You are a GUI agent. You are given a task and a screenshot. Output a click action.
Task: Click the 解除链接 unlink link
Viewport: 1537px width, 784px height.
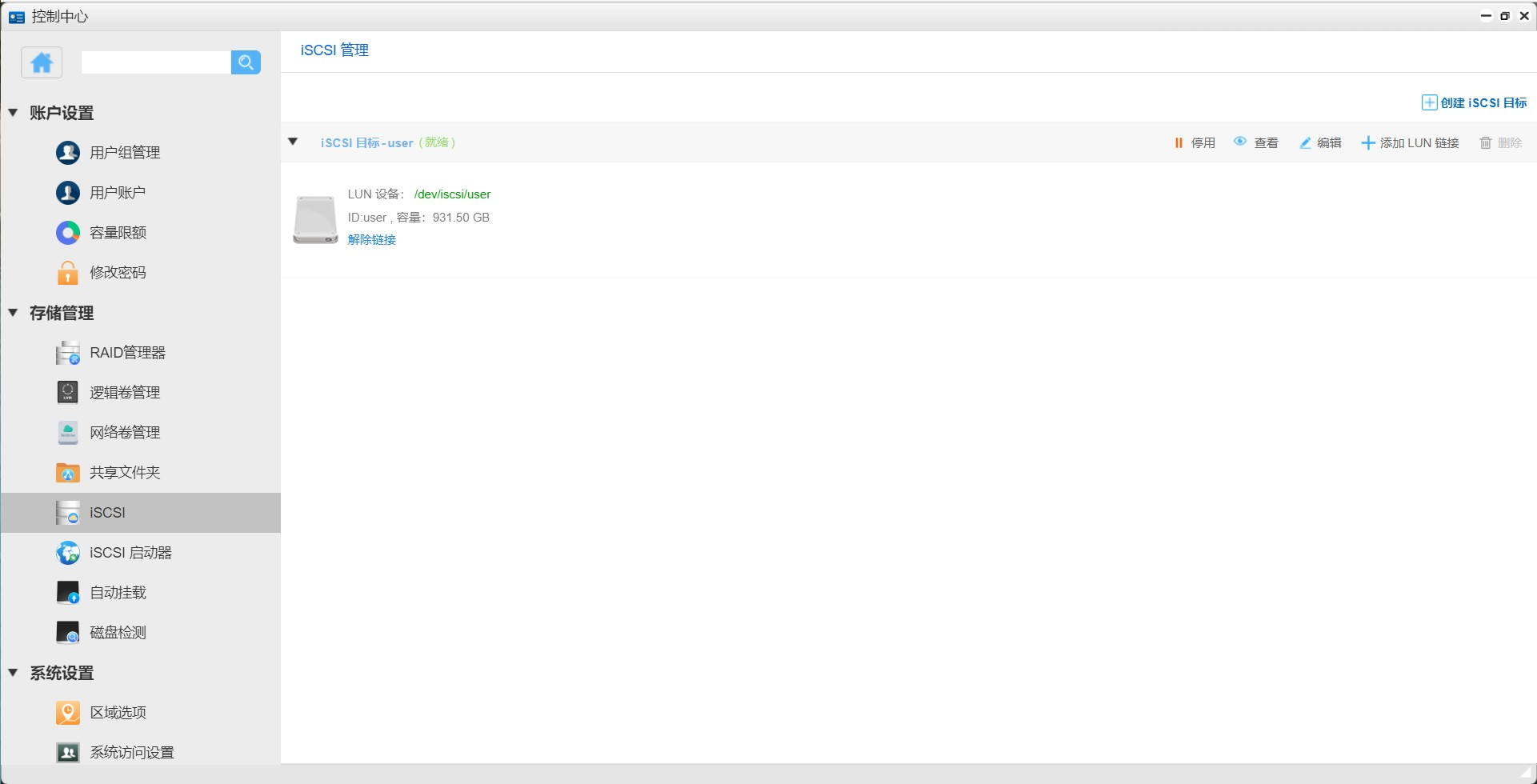(x=371, y=240)
